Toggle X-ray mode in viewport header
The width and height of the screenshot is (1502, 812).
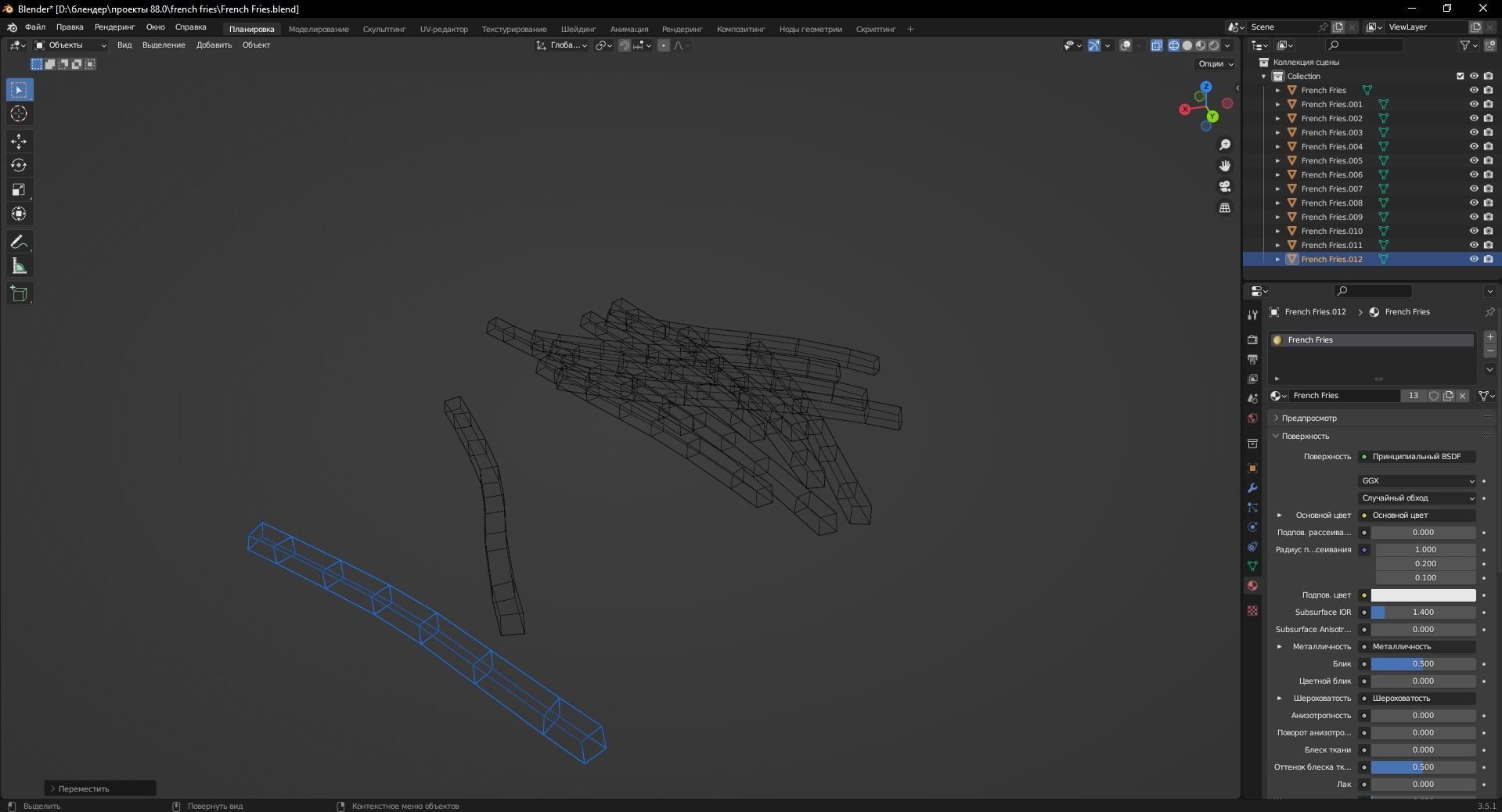[1157, 45]
